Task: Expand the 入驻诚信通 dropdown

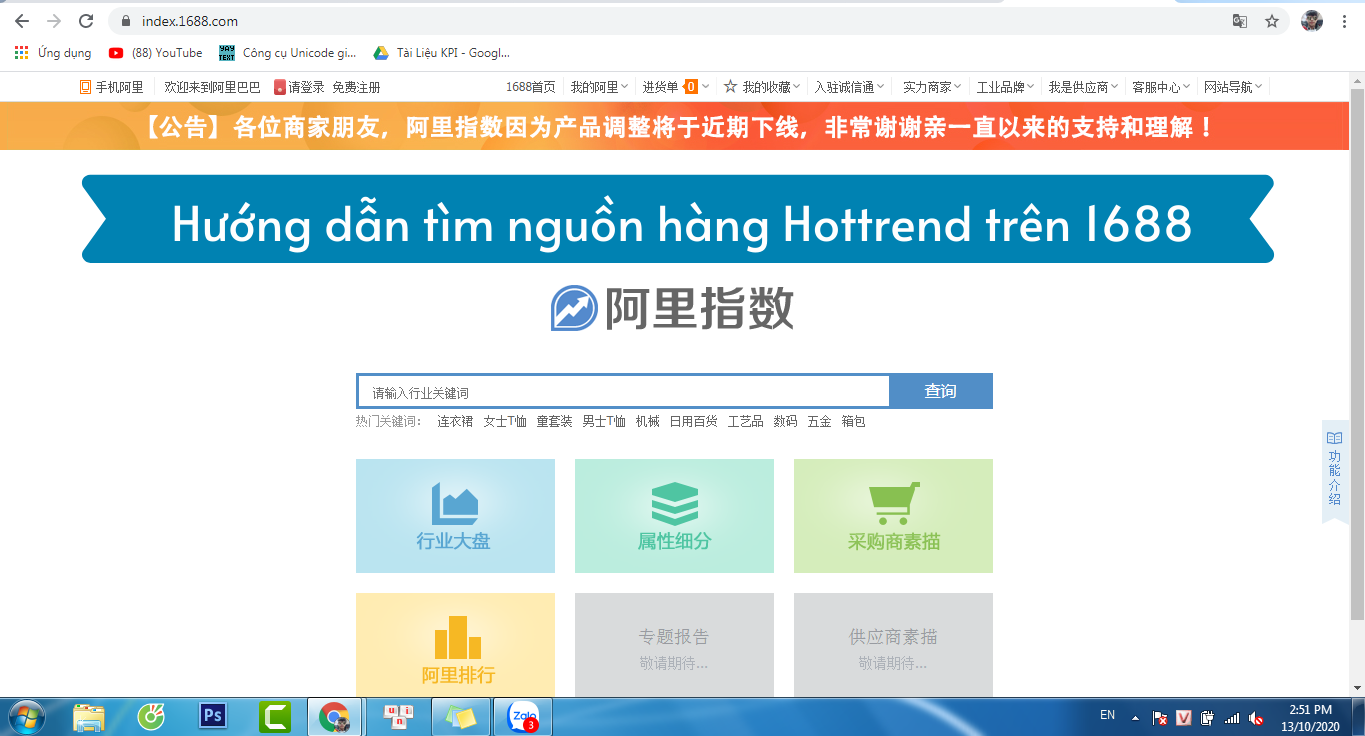Action: pos(849,87)
